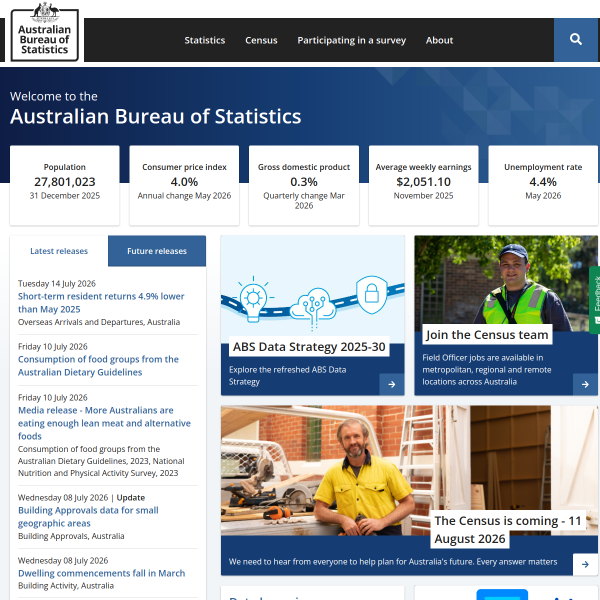Click the Australian Bureau of Statistics logo
Screen dimensions: 600x600
(44, 32)
